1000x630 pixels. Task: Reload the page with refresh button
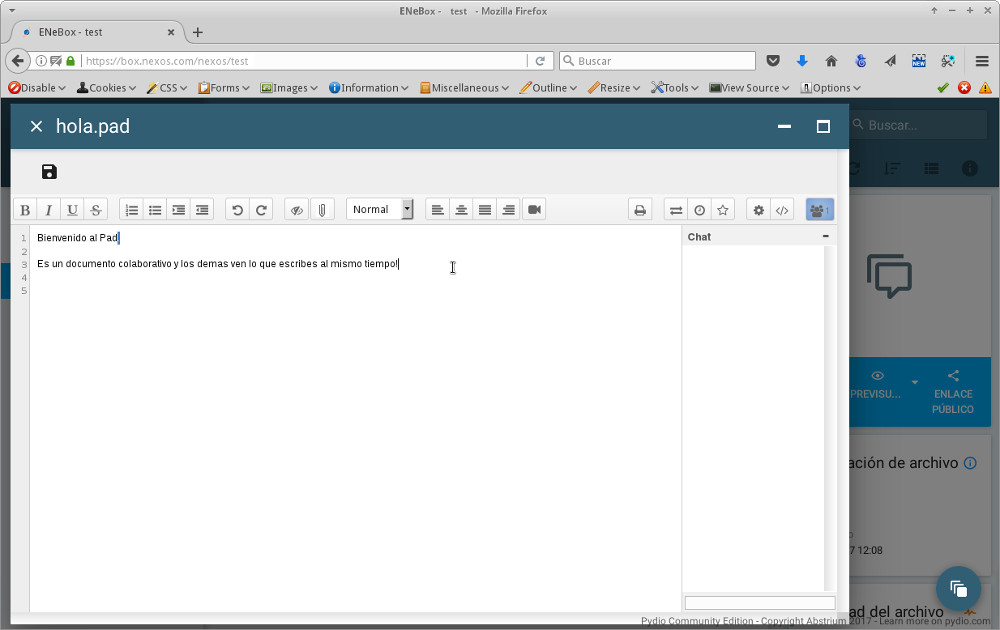click(540, 61)
